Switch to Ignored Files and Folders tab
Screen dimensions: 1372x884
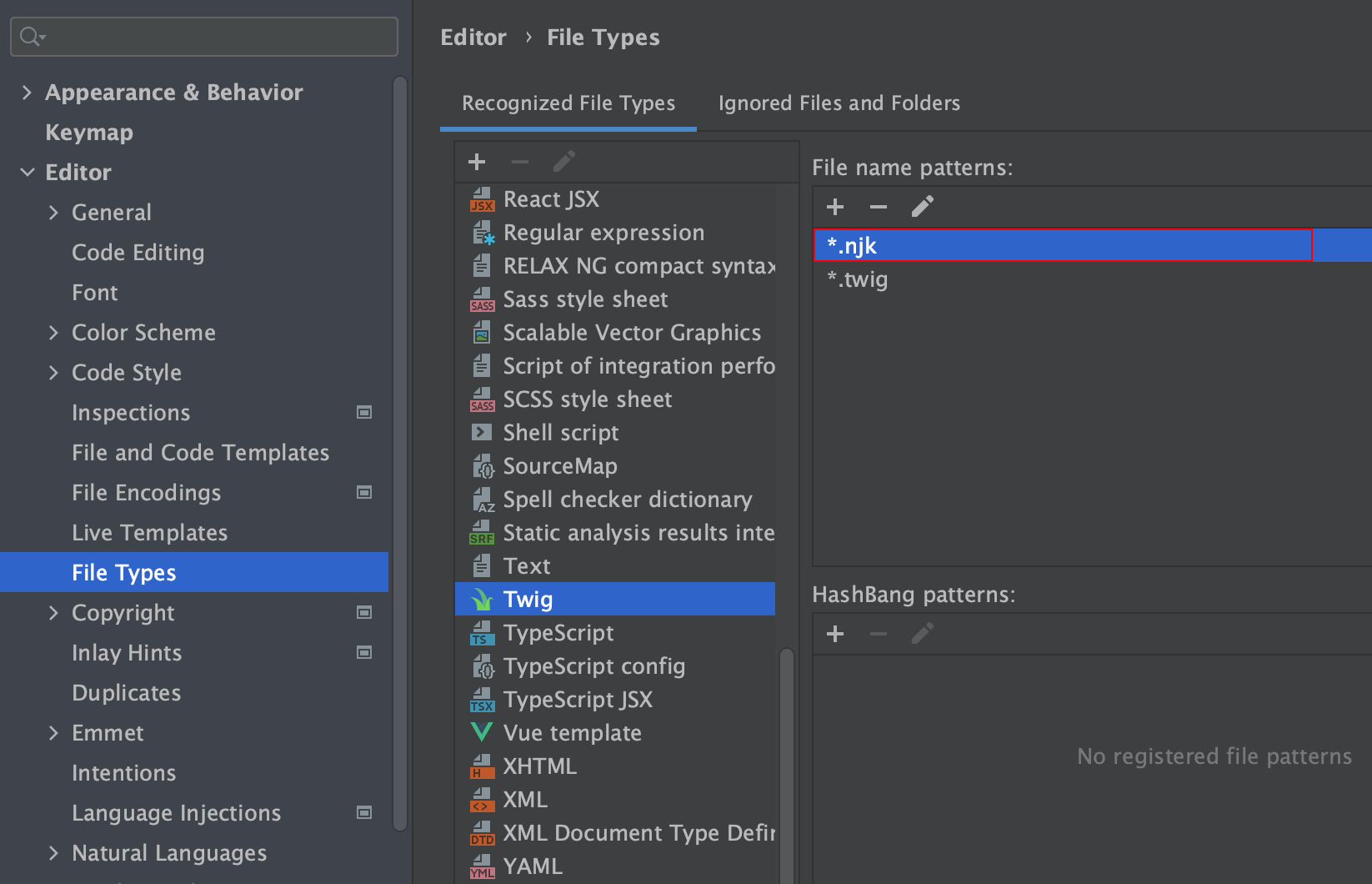pyautogui.click(x=839, y=103)
